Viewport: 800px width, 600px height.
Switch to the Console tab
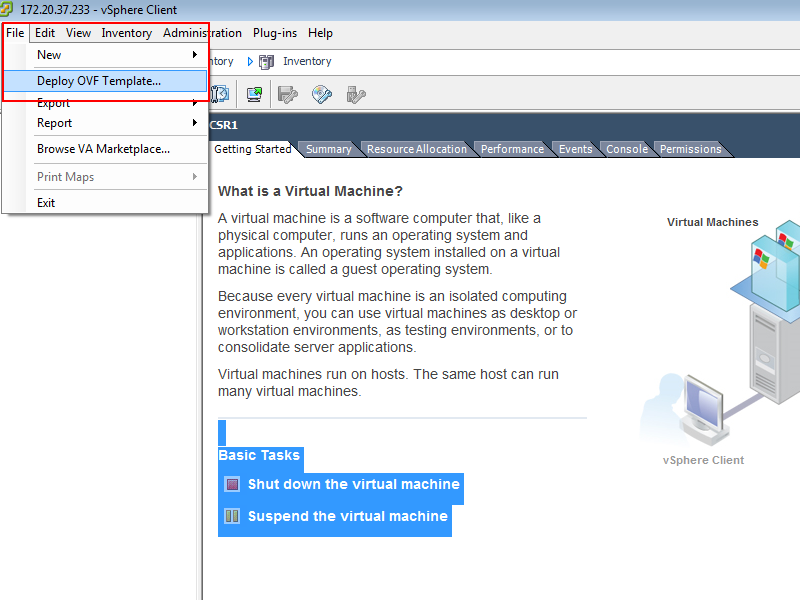(627, 149)
